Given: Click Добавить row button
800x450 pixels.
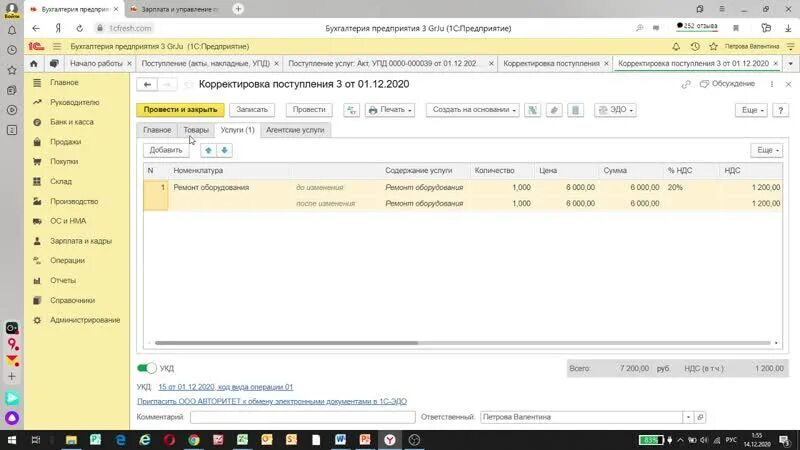Looking at the screenshot, I should pos(166,150).
